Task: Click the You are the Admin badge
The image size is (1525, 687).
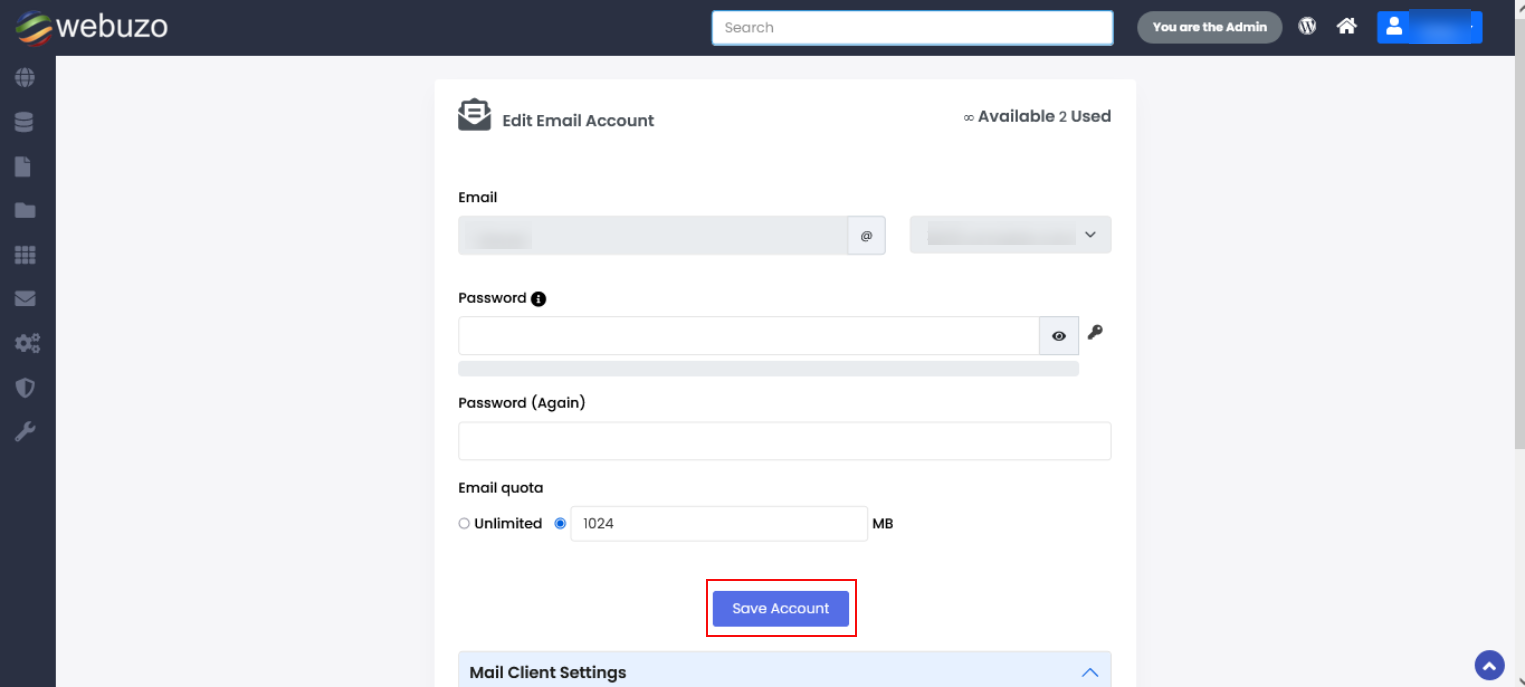Action: [1209, 27]
